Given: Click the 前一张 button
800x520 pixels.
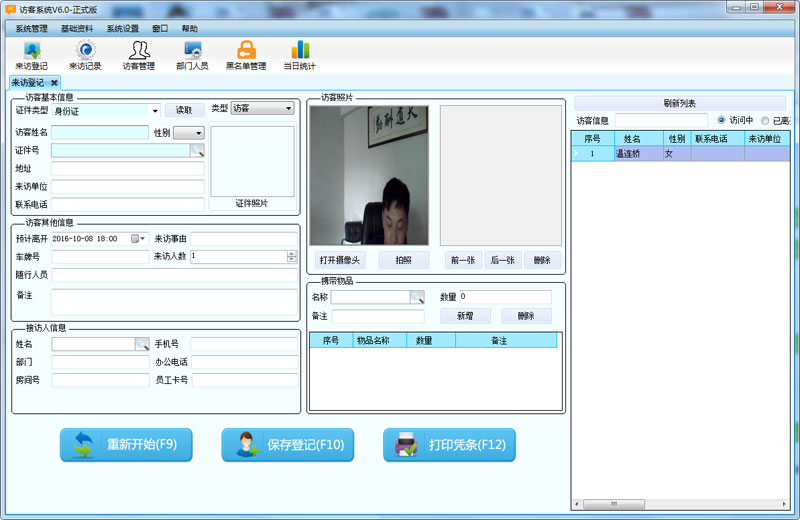Looking at the screenshot, I should click(463, 260).
